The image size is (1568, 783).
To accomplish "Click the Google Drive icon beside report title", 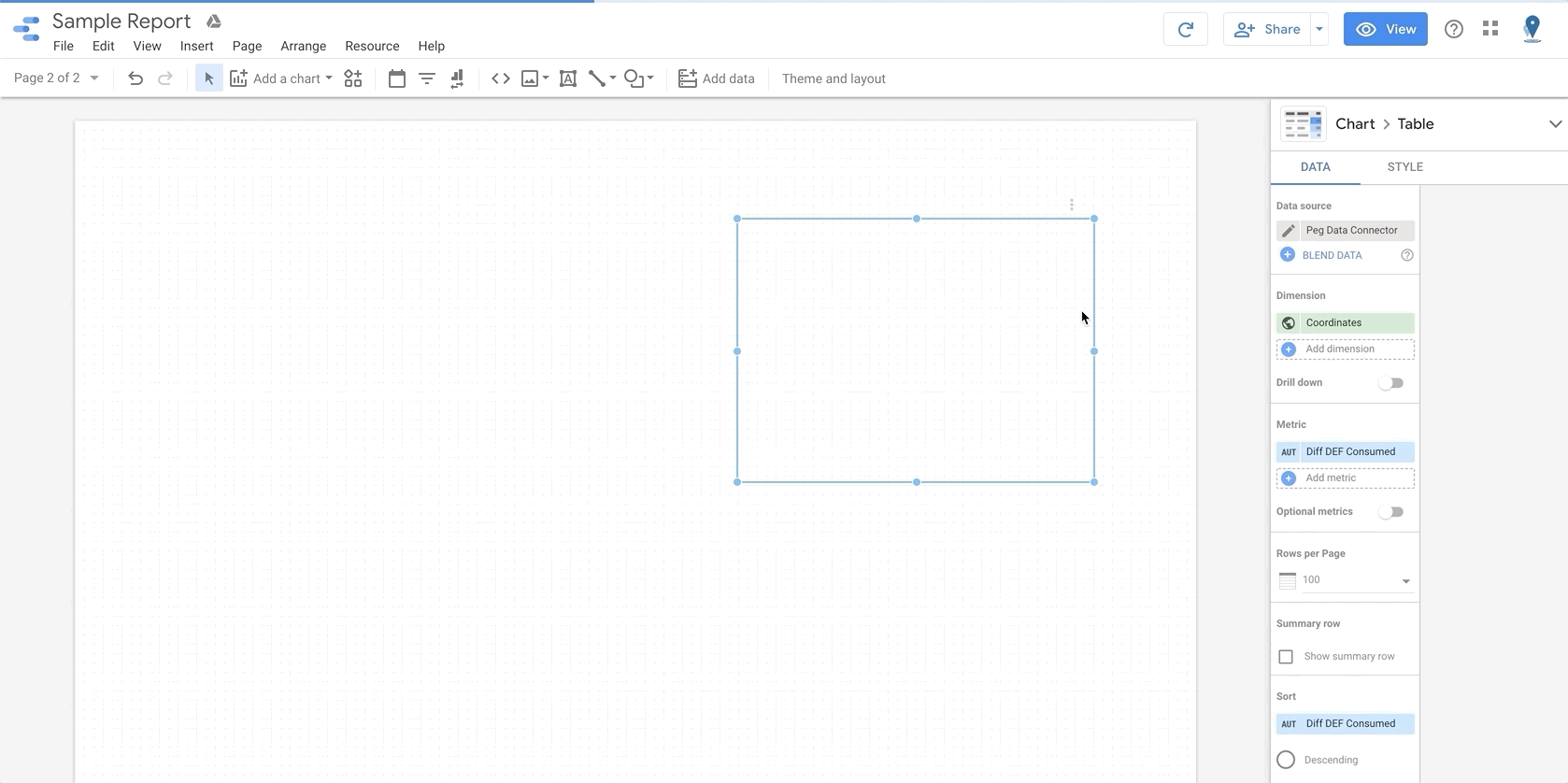I will click(x=214, y=21).
